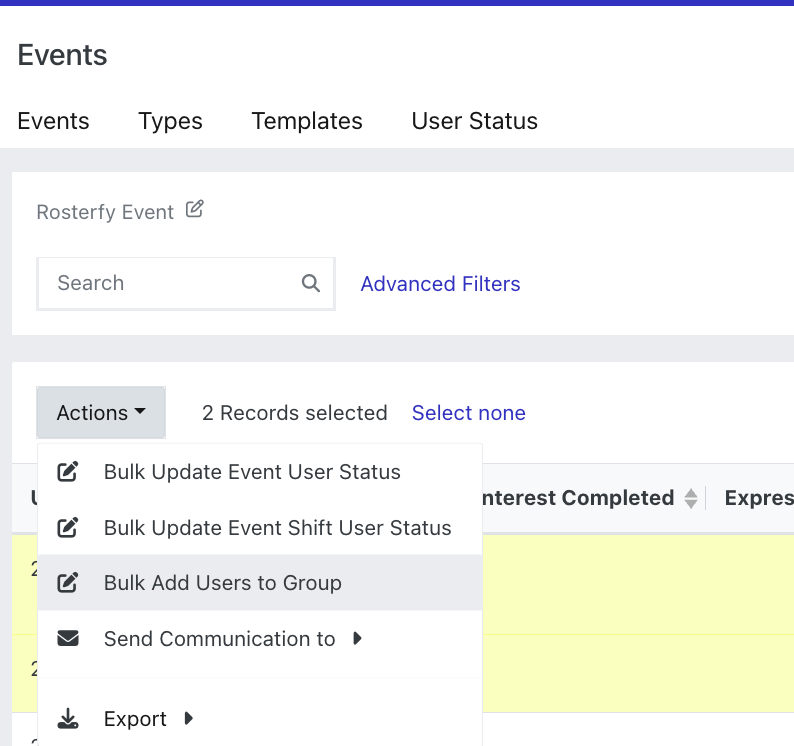Click the envelope icon for Send Communication
This screenshot has height=746, width=794.
68,639
